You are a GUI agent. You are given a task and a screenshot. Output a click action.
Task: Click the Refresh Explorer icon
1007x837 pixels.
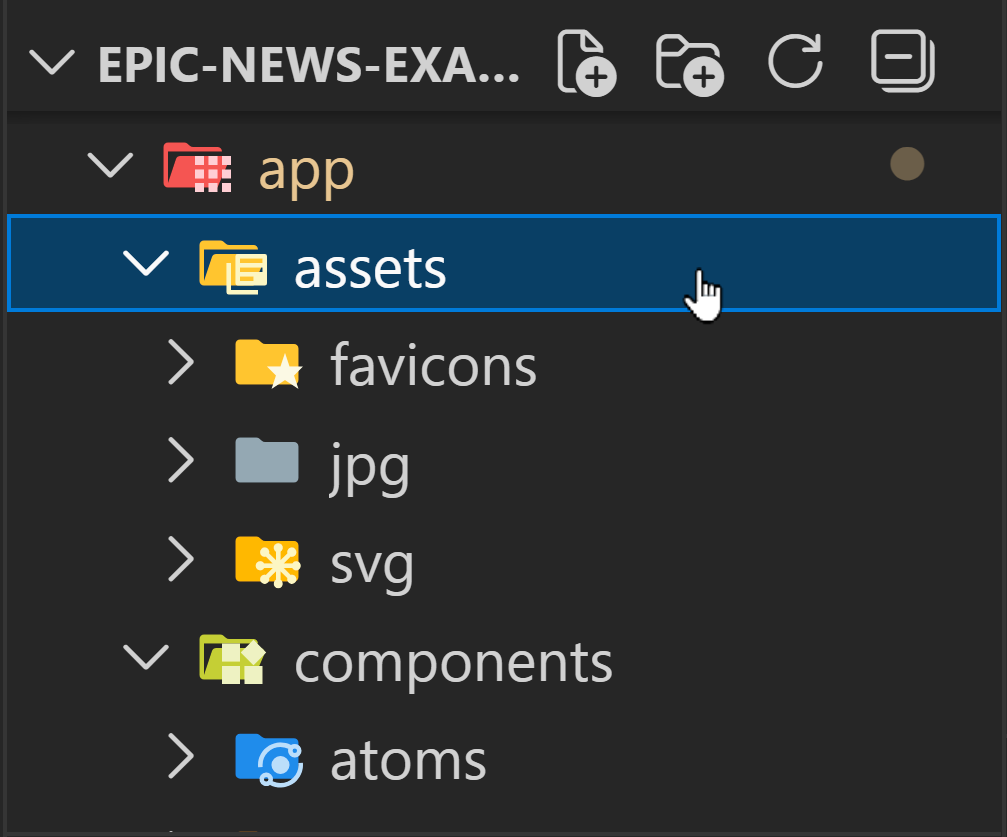coord(795,62)
